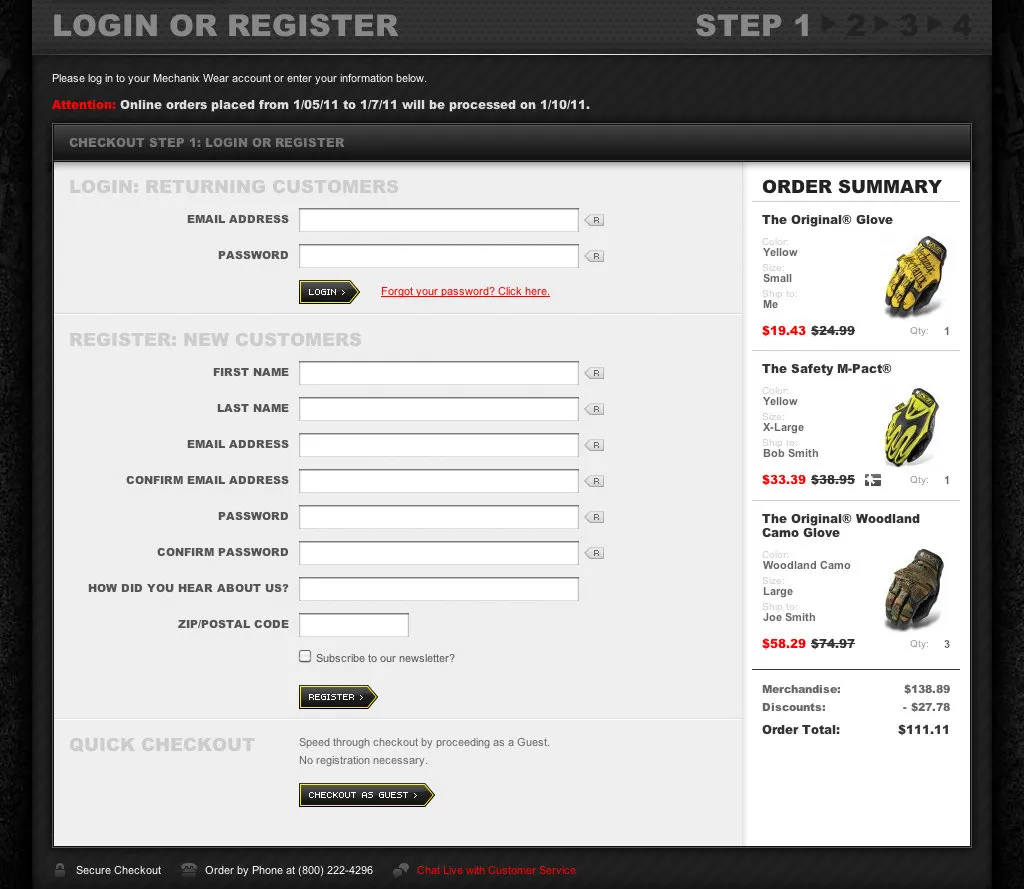Image resolution: width=1024 pixels, height=889 pixels.
Task: Click the Secure Checkout lock icon
Action: point(60,869)
